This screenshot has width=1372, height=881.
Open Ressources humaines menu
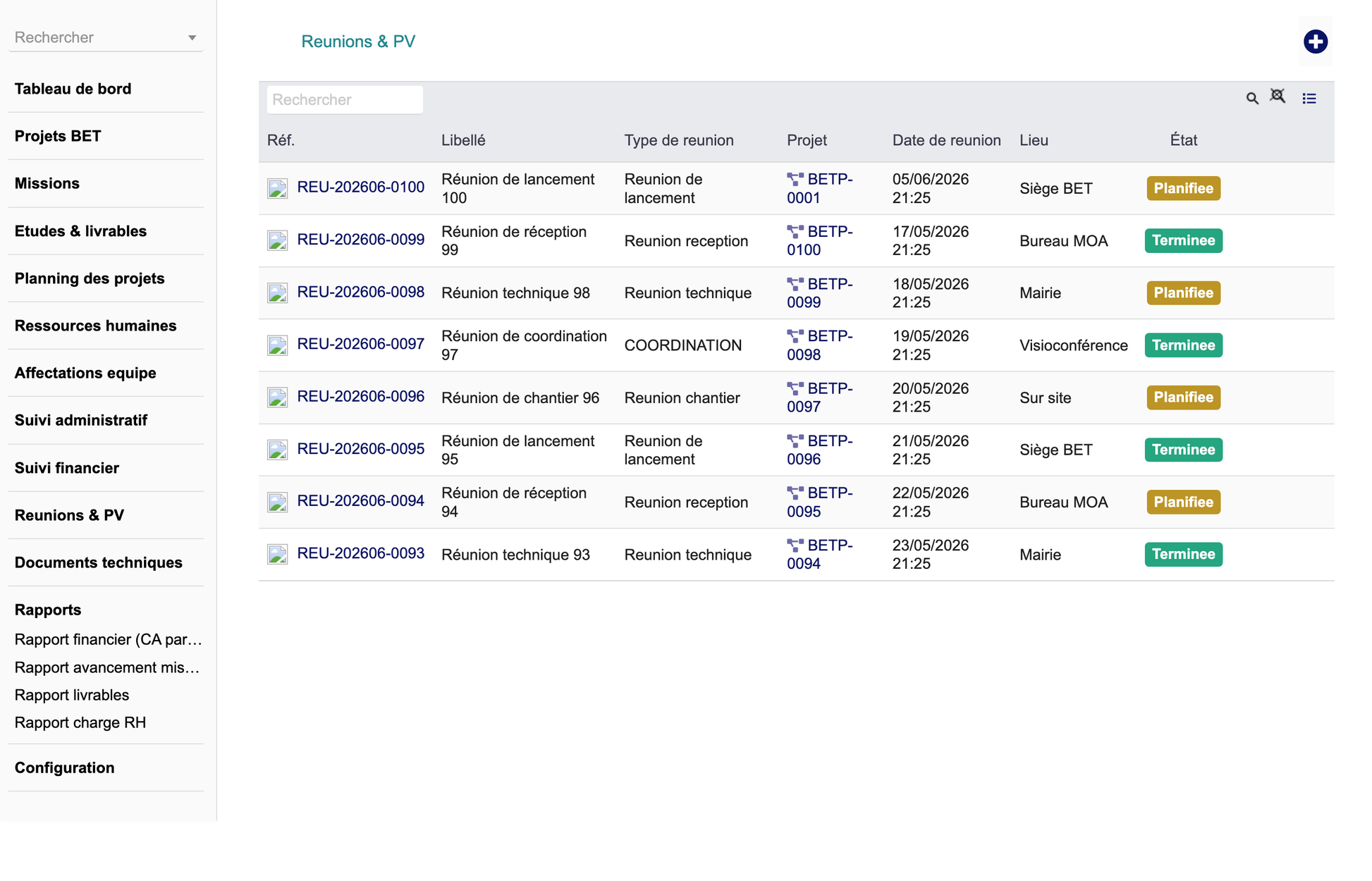click(x=96, y=326)
